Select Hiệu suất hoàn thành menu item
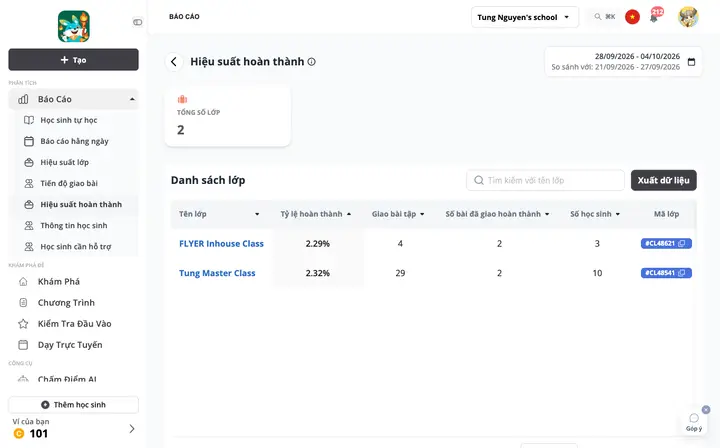The width and height of the screenshot is (720, 448). (x=73, y=205)
